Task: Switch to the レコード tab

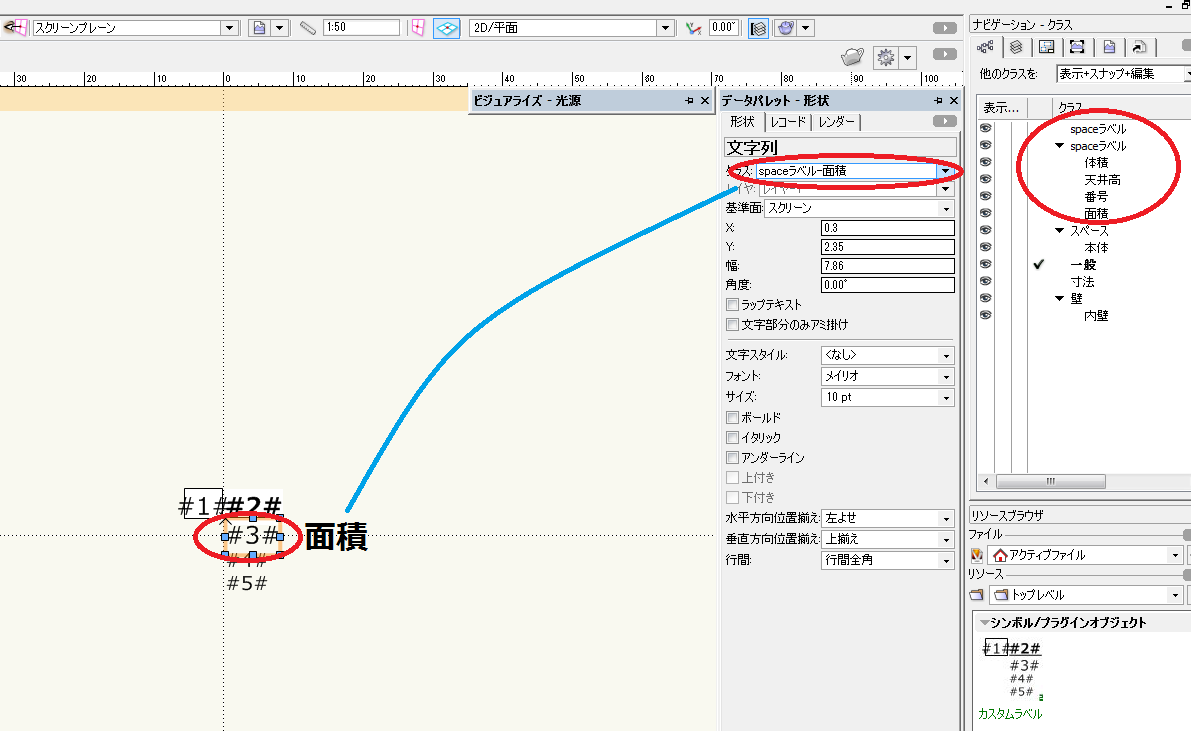Action: [788, 122]
